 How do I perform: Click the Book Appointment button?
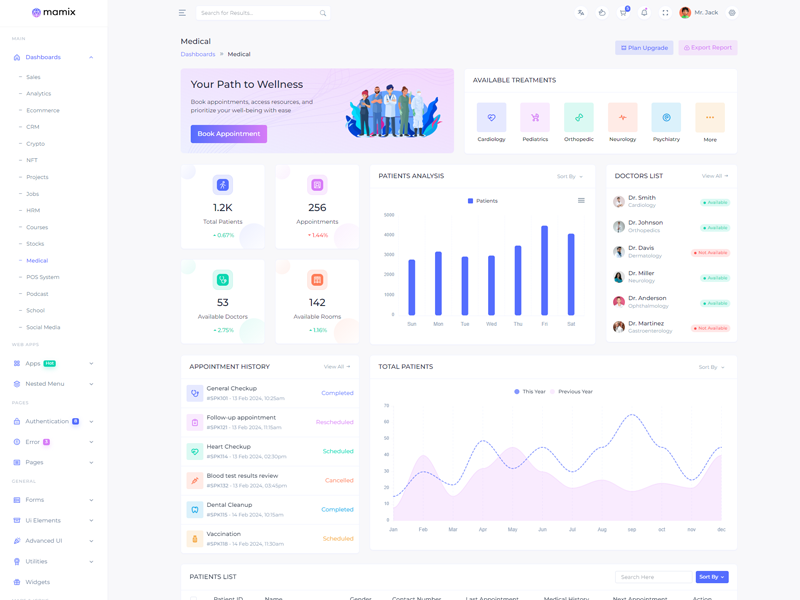click(229, 133)
